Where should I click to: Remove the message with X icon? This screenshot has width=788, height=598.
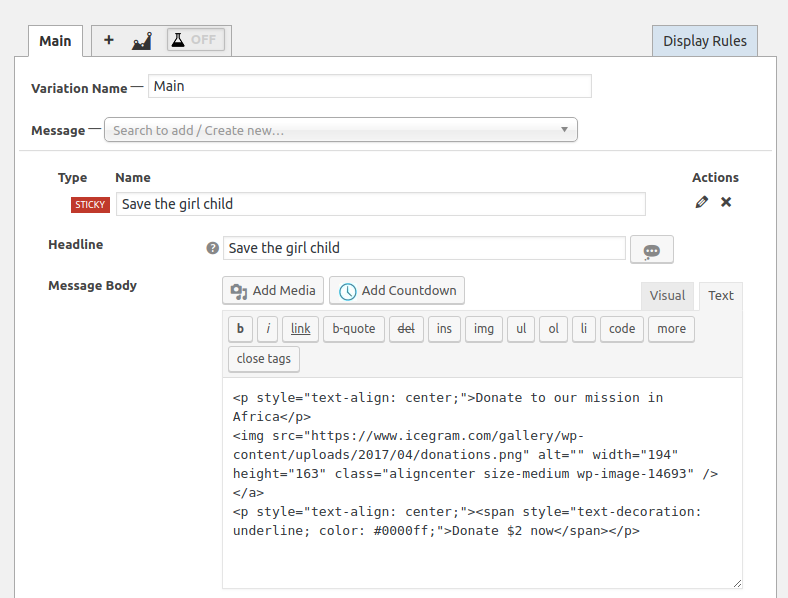[x=726, y=202]
